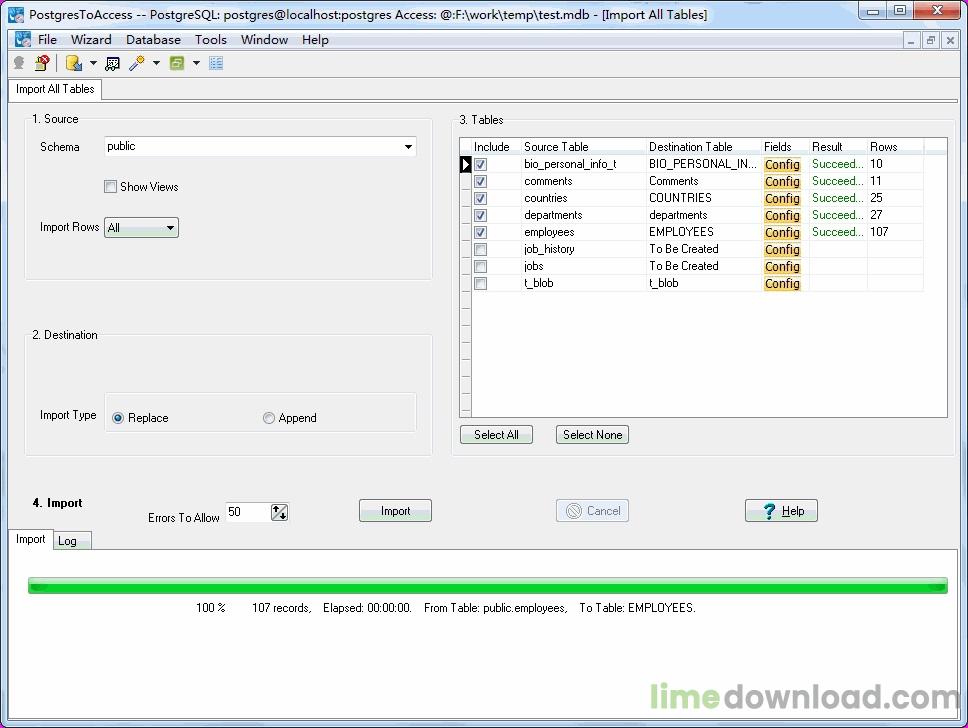Screen dimensions: 968x728
Task: Click the blue checklist toolbar icon
Action: [216, 63]
